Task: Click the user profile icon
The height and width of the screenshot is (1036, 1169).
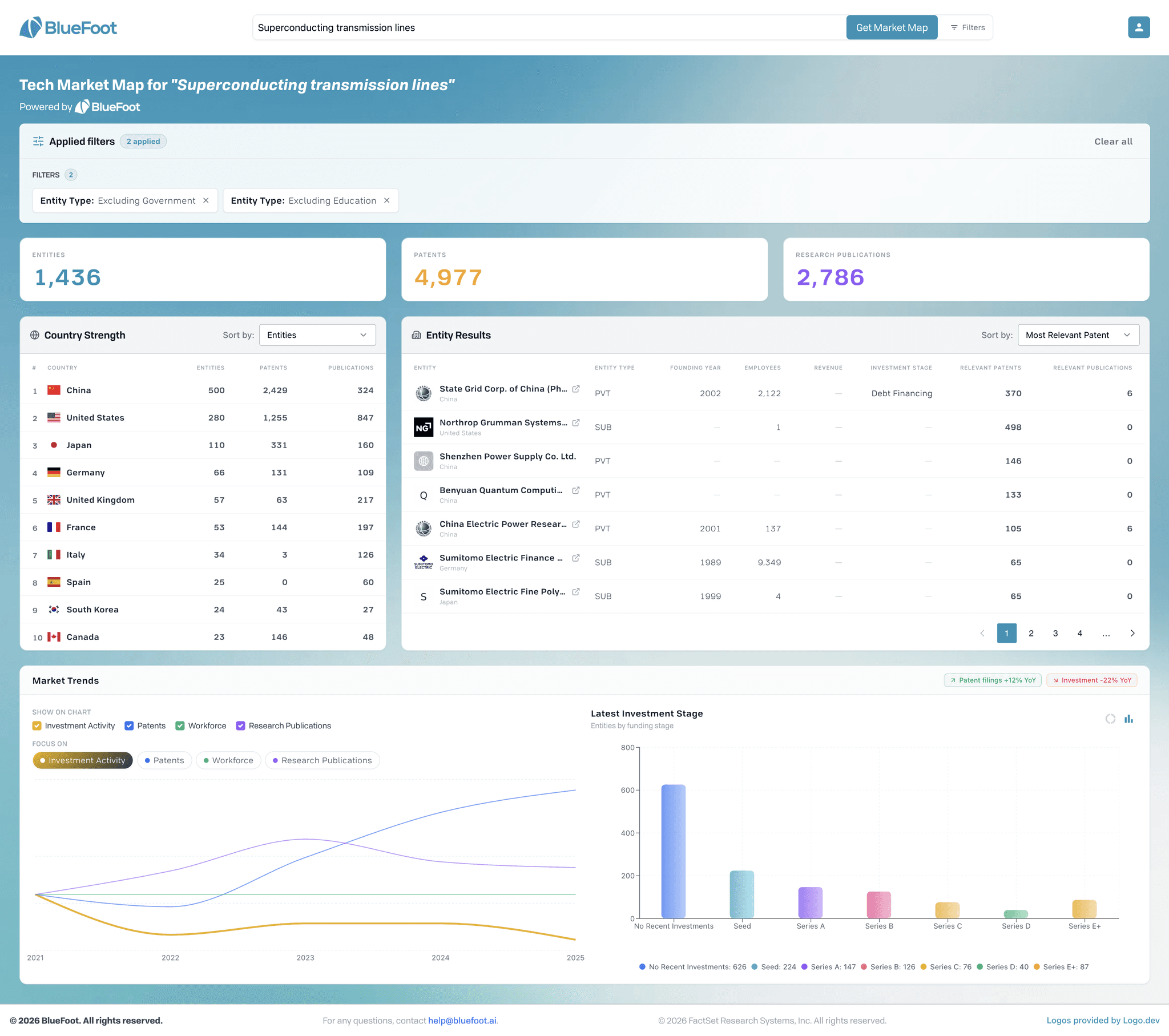Action: pyautogui.click(x=1138, y=27)
